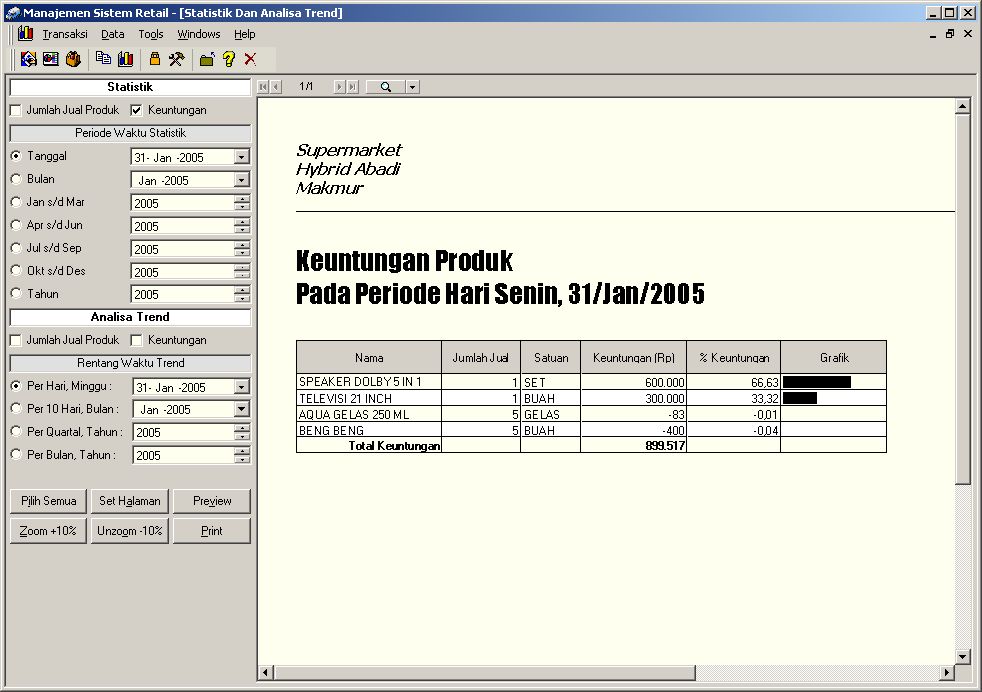Open the hammer and wrench tools icon
The height and width of the screenshot is (692, 982).
[177, 59]
